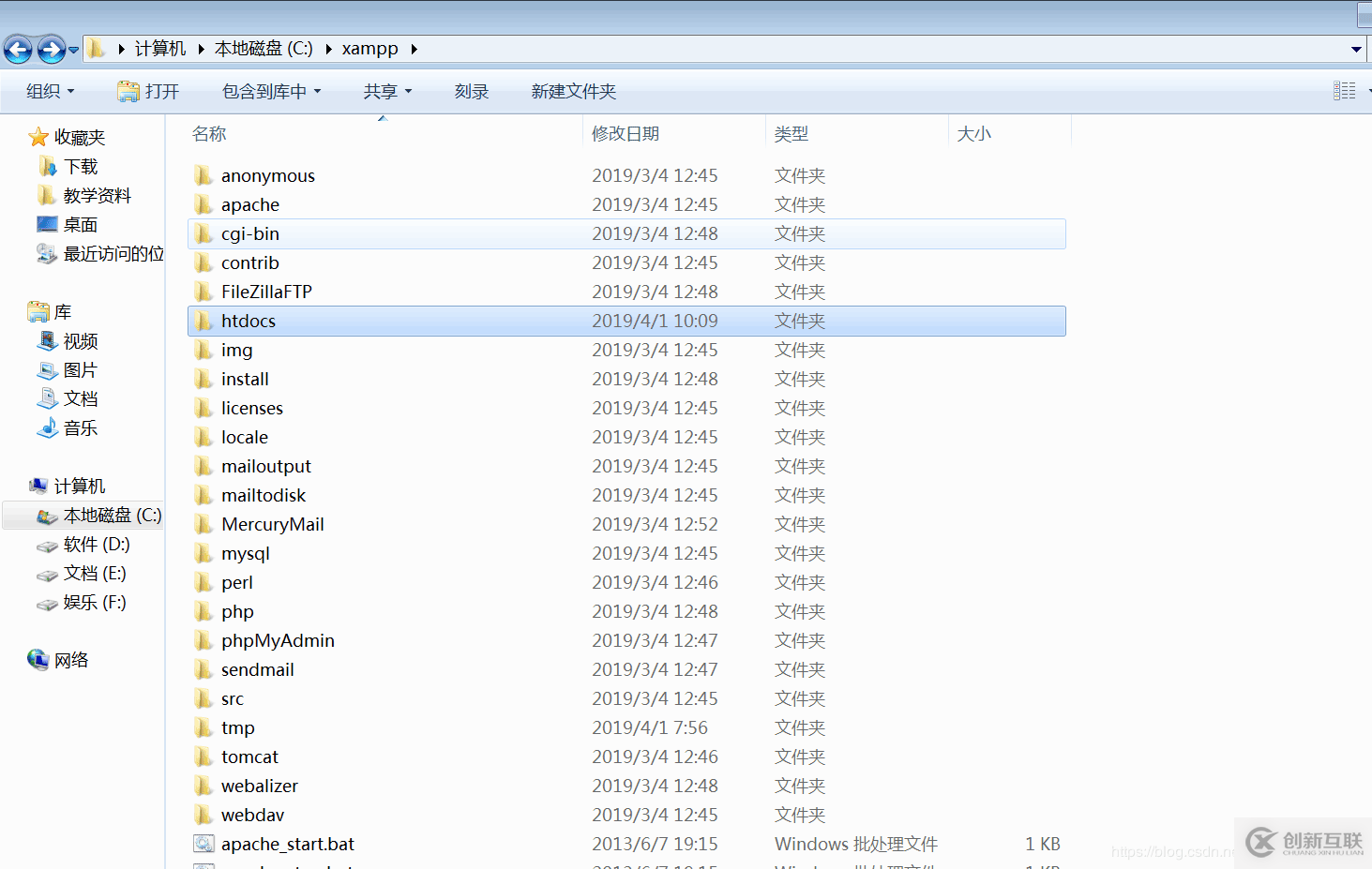
Task: Change view using the view icon
Action: tap(1344, 91)
